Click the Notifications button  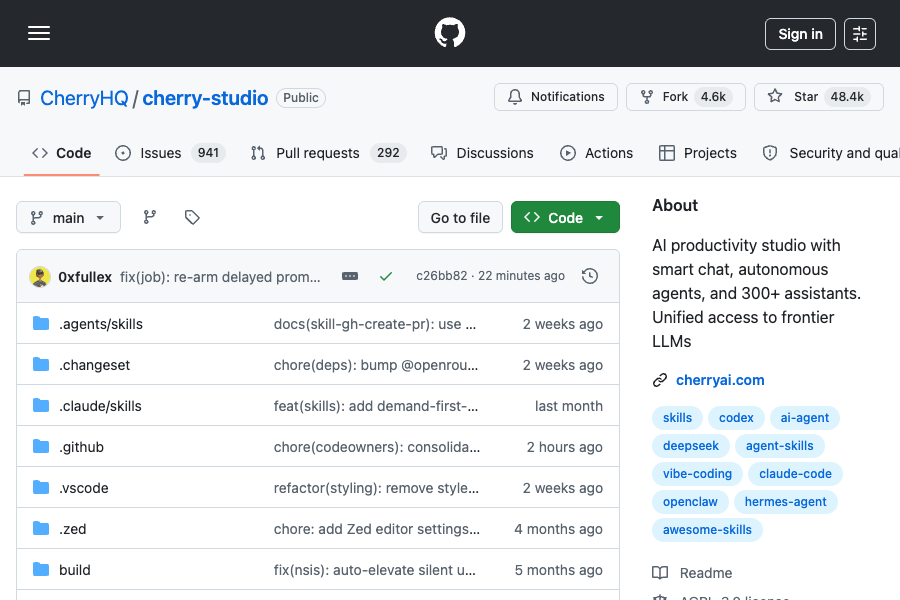pos(556,97)
